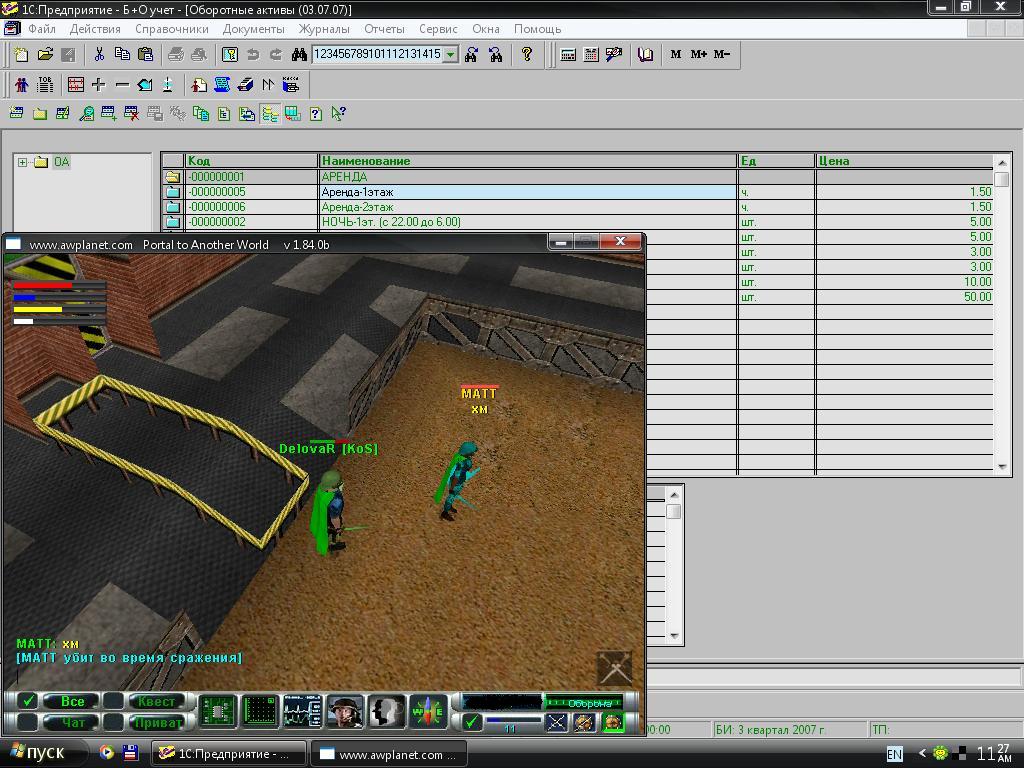Click the Наименование column header
The height and width of the screenshot is (768, 1024).
[528, 161]
